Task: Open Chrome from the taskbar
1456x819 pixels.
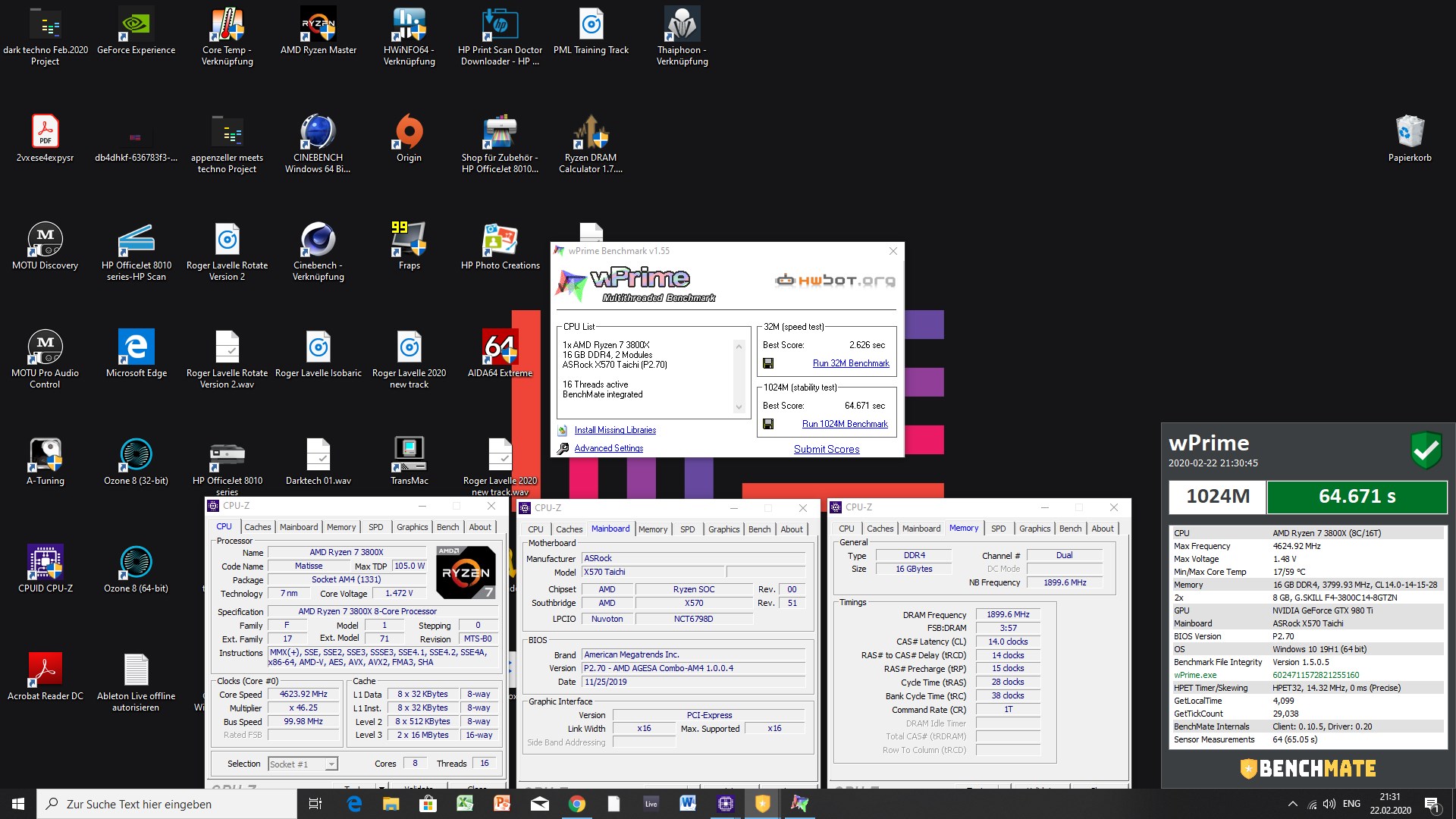Action: coord(577,804)
